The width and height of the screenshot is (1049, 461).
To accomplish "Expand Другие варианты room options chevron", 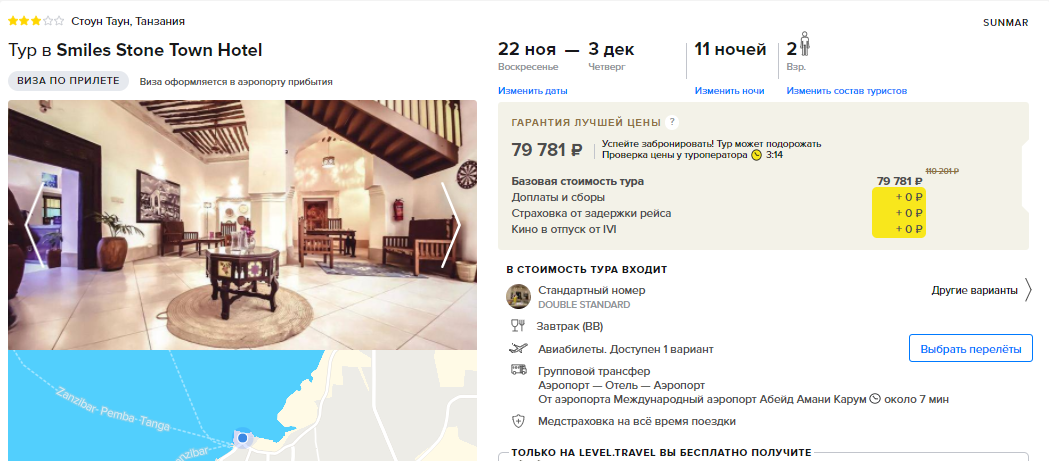I will point(1028,290).
